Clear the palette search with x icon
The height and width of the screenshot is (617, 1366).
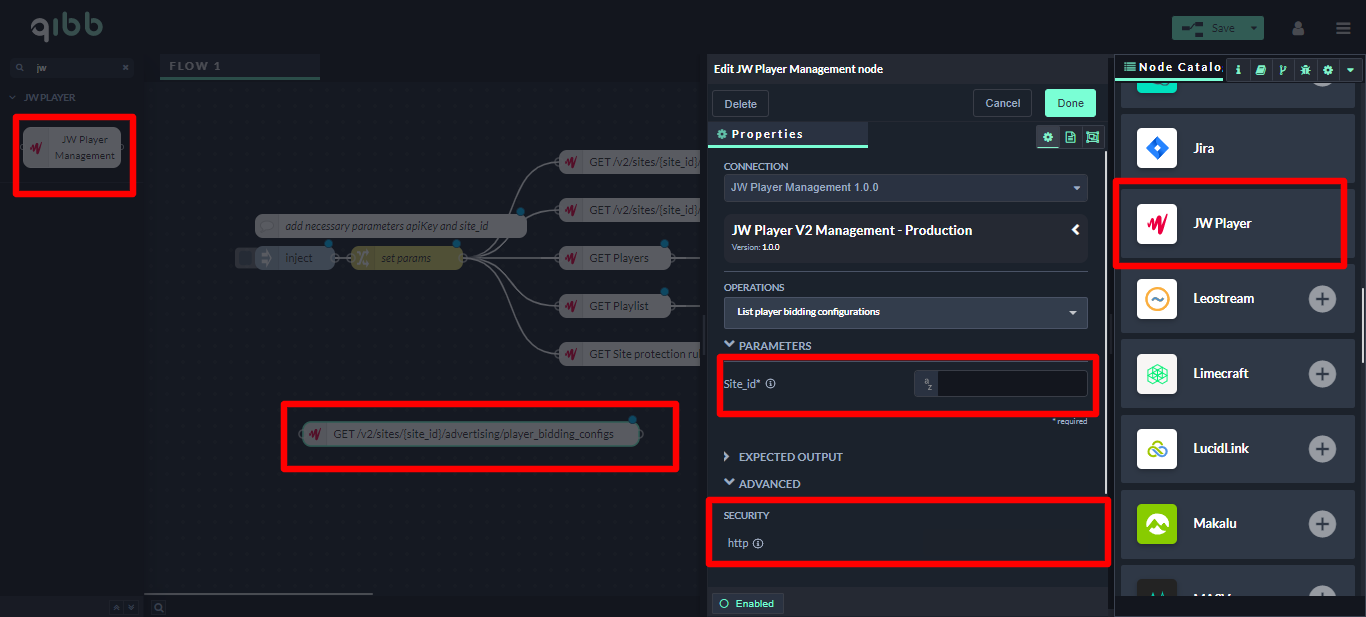tap(126, 68)
